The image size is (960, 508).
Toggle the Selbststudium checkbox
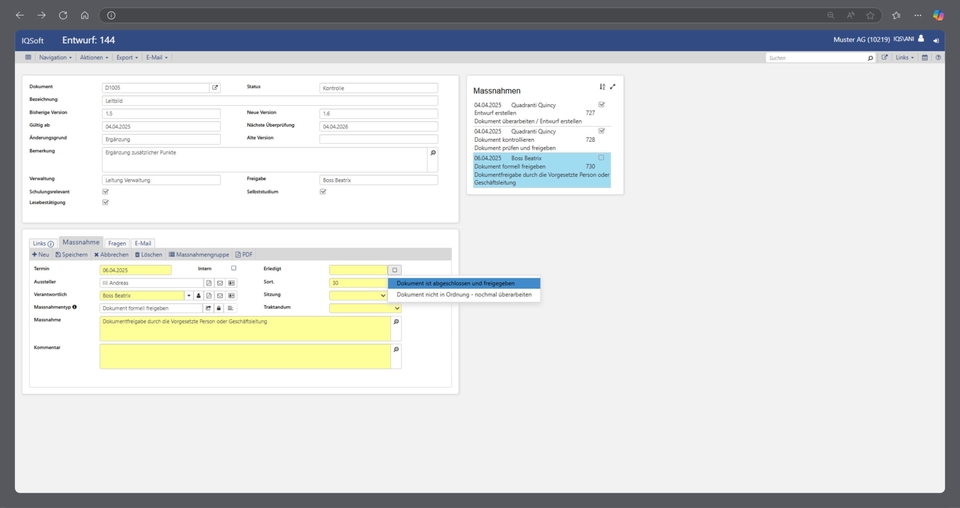[x=323, y=191]
